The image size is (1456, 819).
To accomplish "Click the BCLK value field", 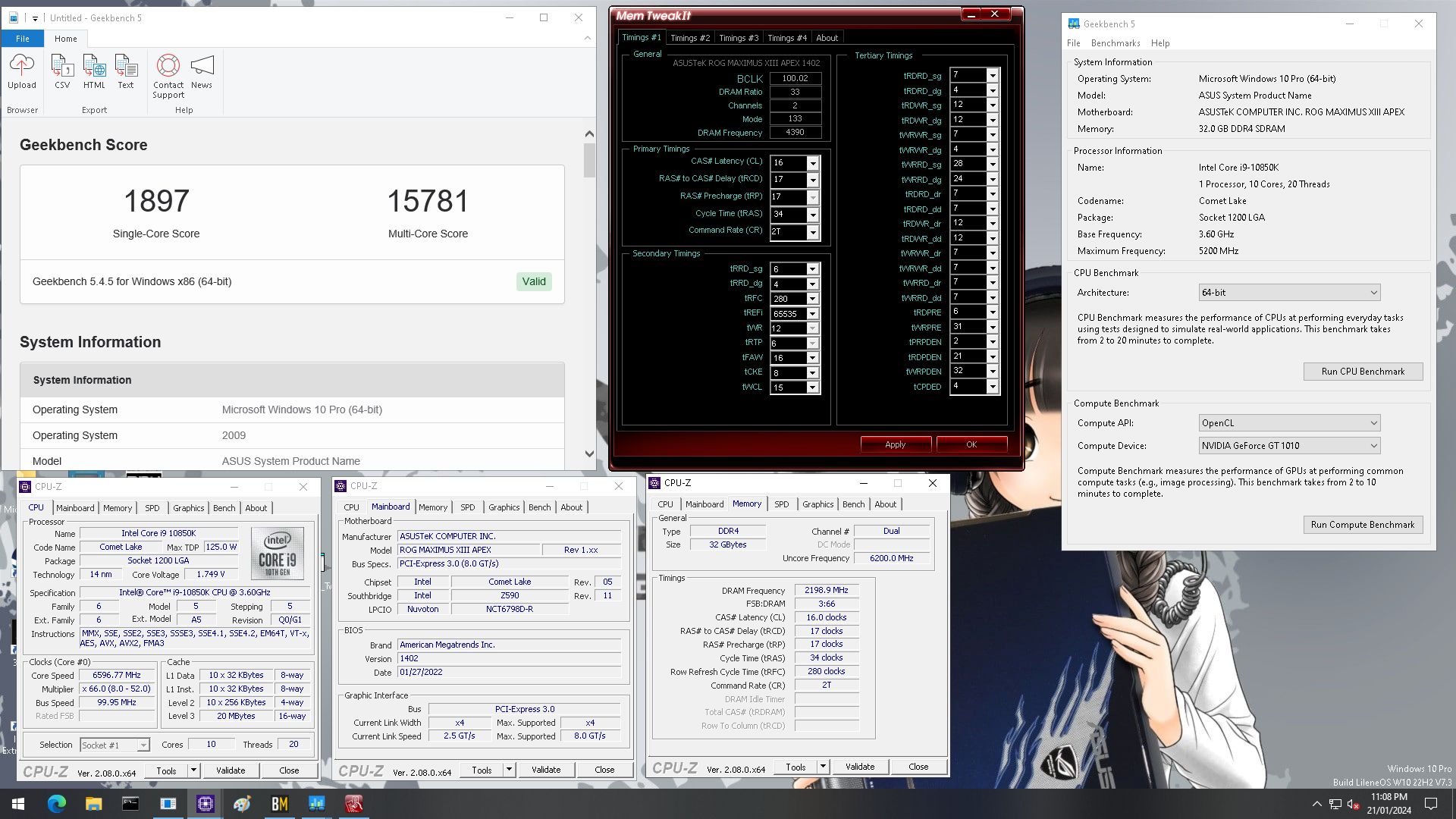I will pos(795,78).
